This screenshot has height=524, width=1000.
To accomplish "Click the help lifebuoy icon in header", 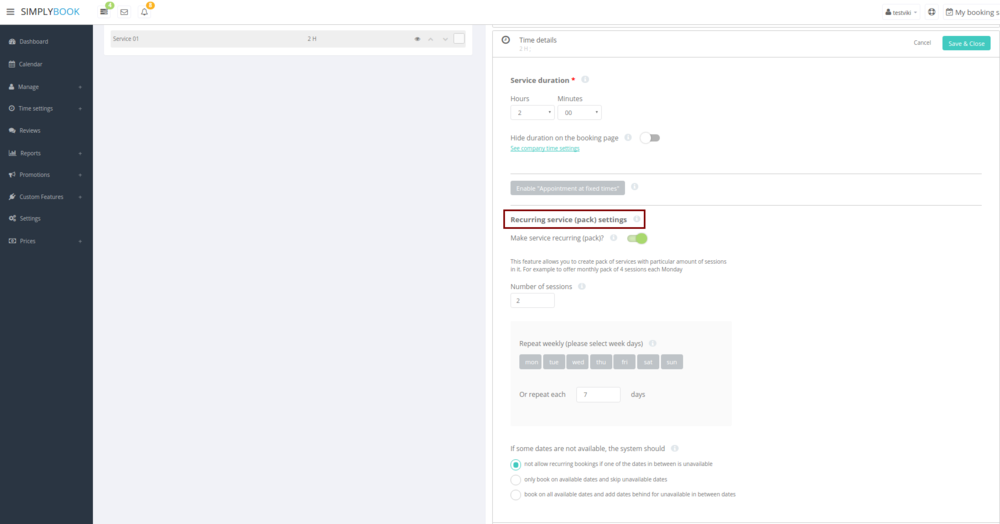I will tap(932, 12).
